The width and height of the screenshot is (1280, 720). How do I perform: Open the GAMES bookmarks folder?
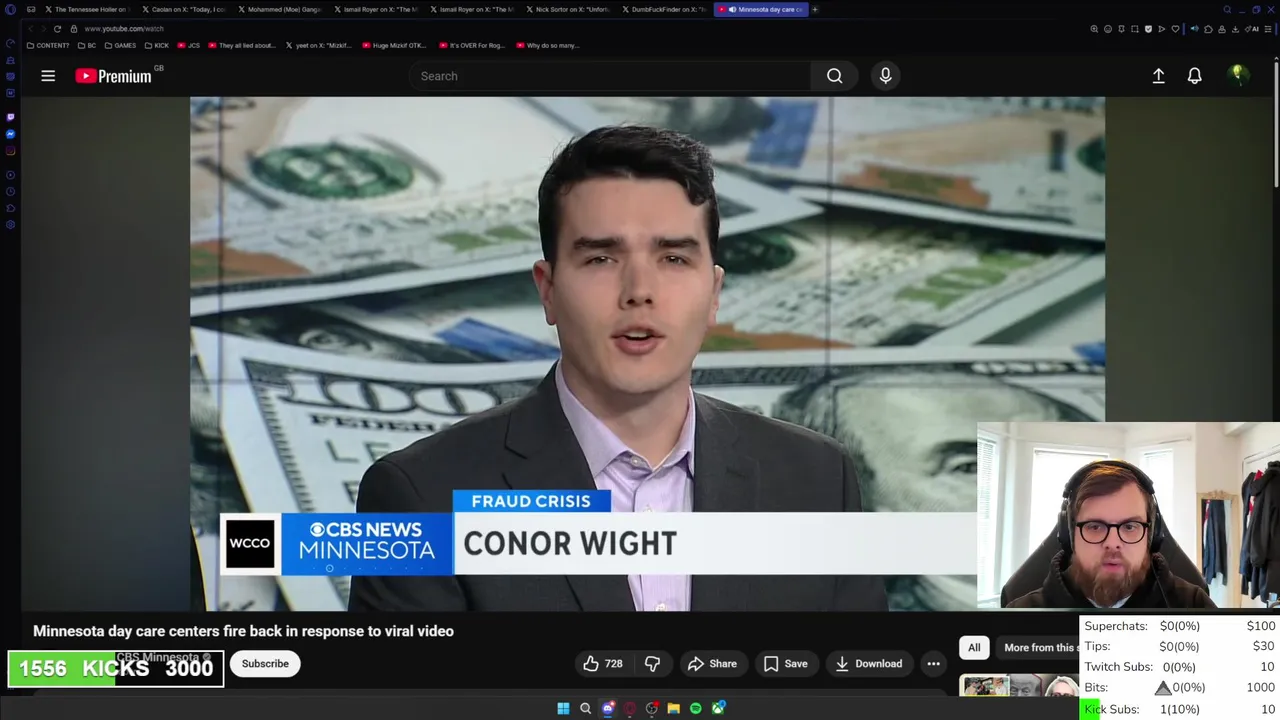point(121,45)
